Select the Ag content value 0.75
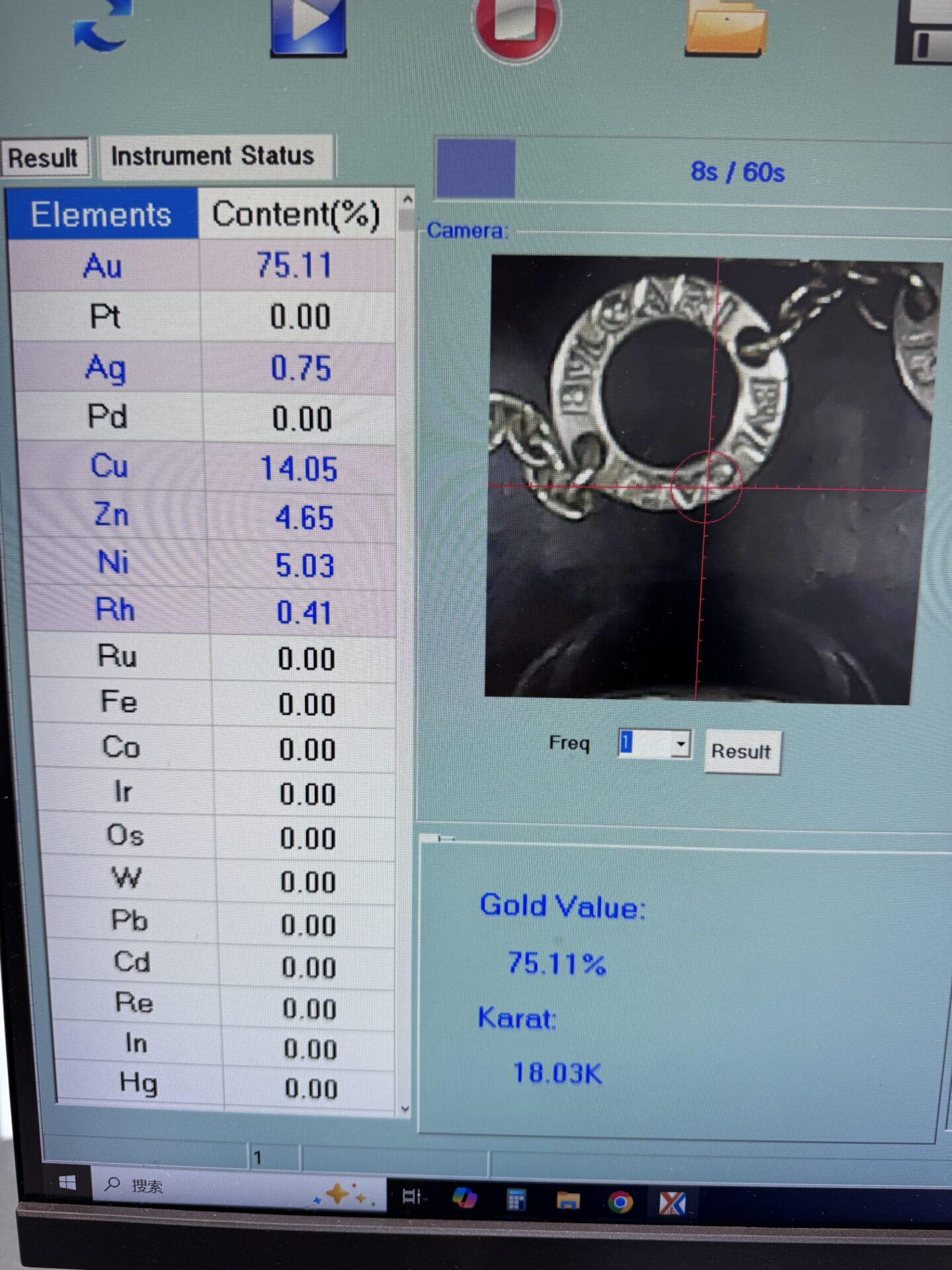Image resolution: width=952 pixels, height=1270 pixels. click(x=301, y=368)
